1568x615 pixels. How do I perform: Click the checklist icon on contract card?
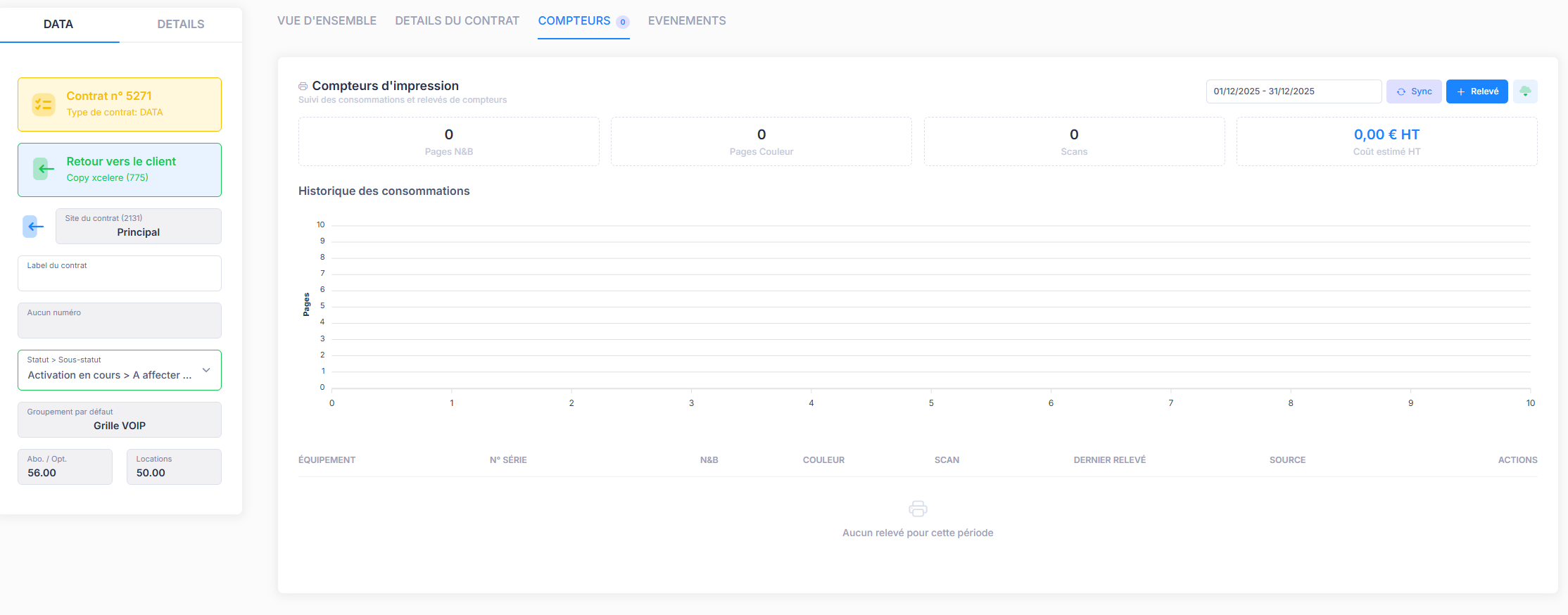pyautogui.click(x=44, y=105)
